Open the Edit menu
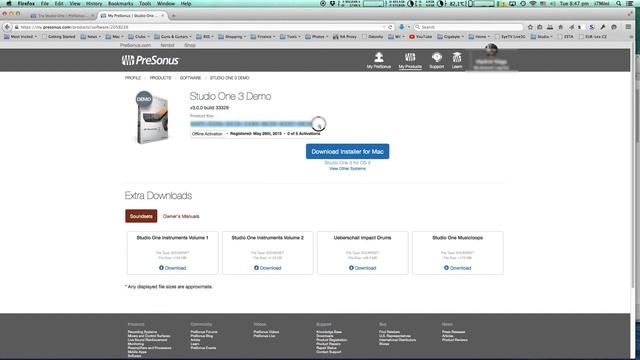This screenshot has height=360, width=640. (59, 3)
